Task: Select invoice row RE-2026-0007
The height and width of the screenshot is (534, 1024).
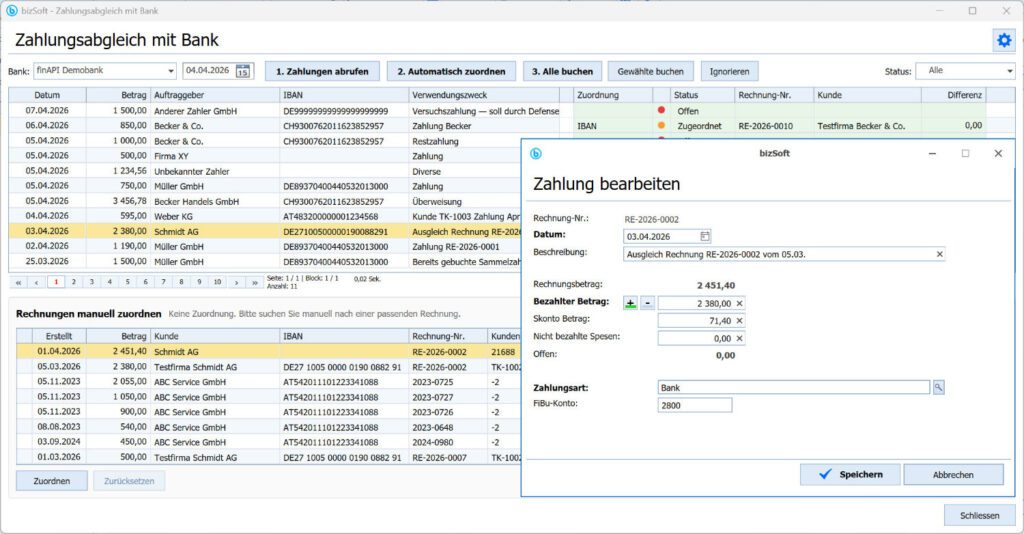Action: (x=268, y=458)
